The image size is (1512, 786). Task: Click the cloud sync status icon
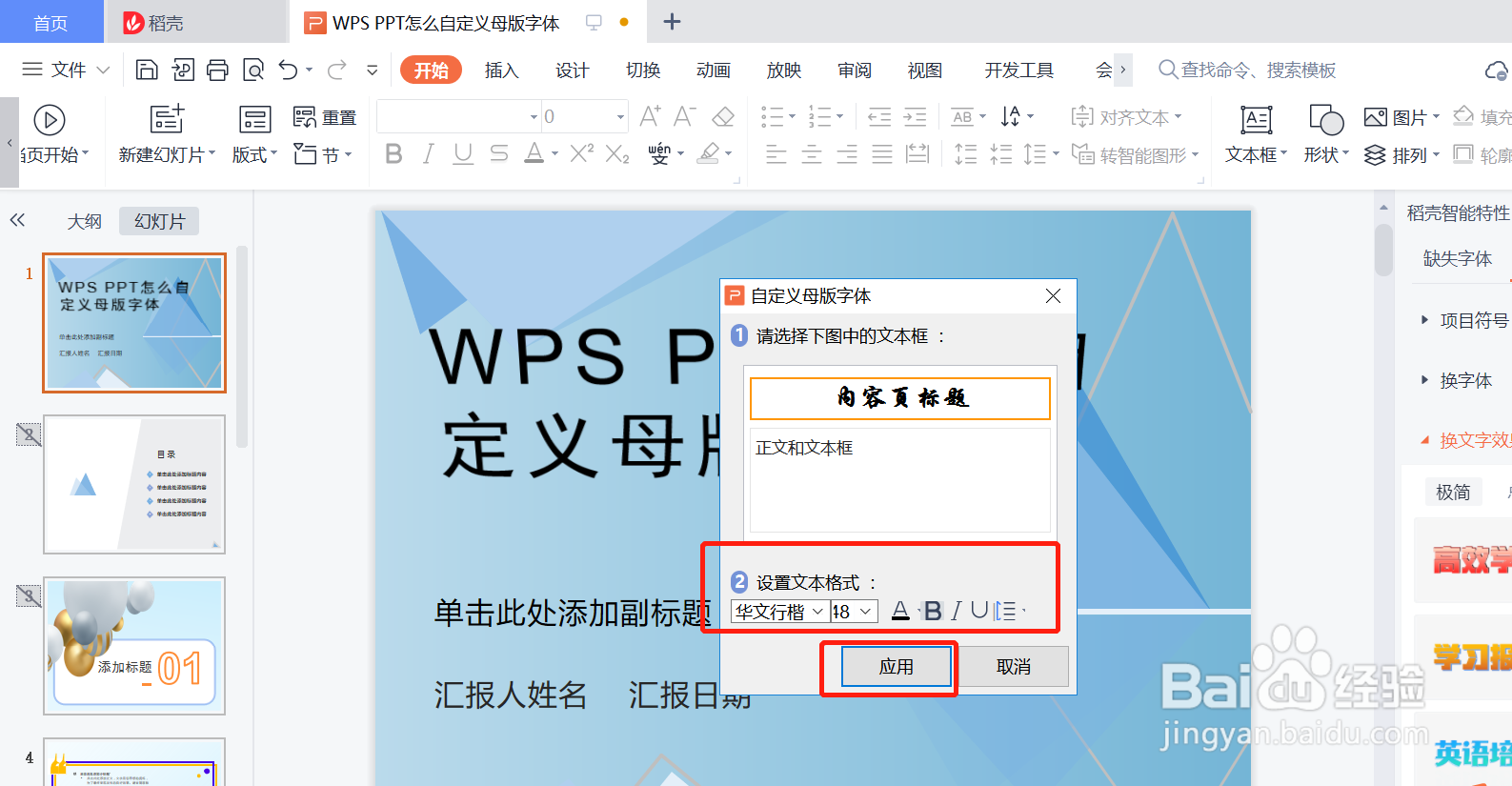point(1497,71)
